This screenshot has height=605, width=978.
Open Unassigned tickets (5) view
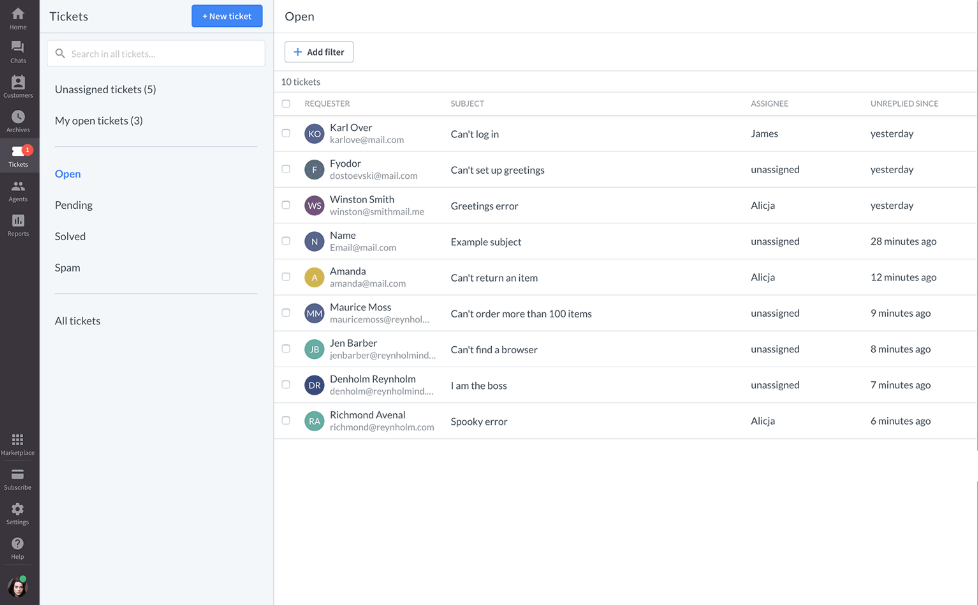pos(105,89)
